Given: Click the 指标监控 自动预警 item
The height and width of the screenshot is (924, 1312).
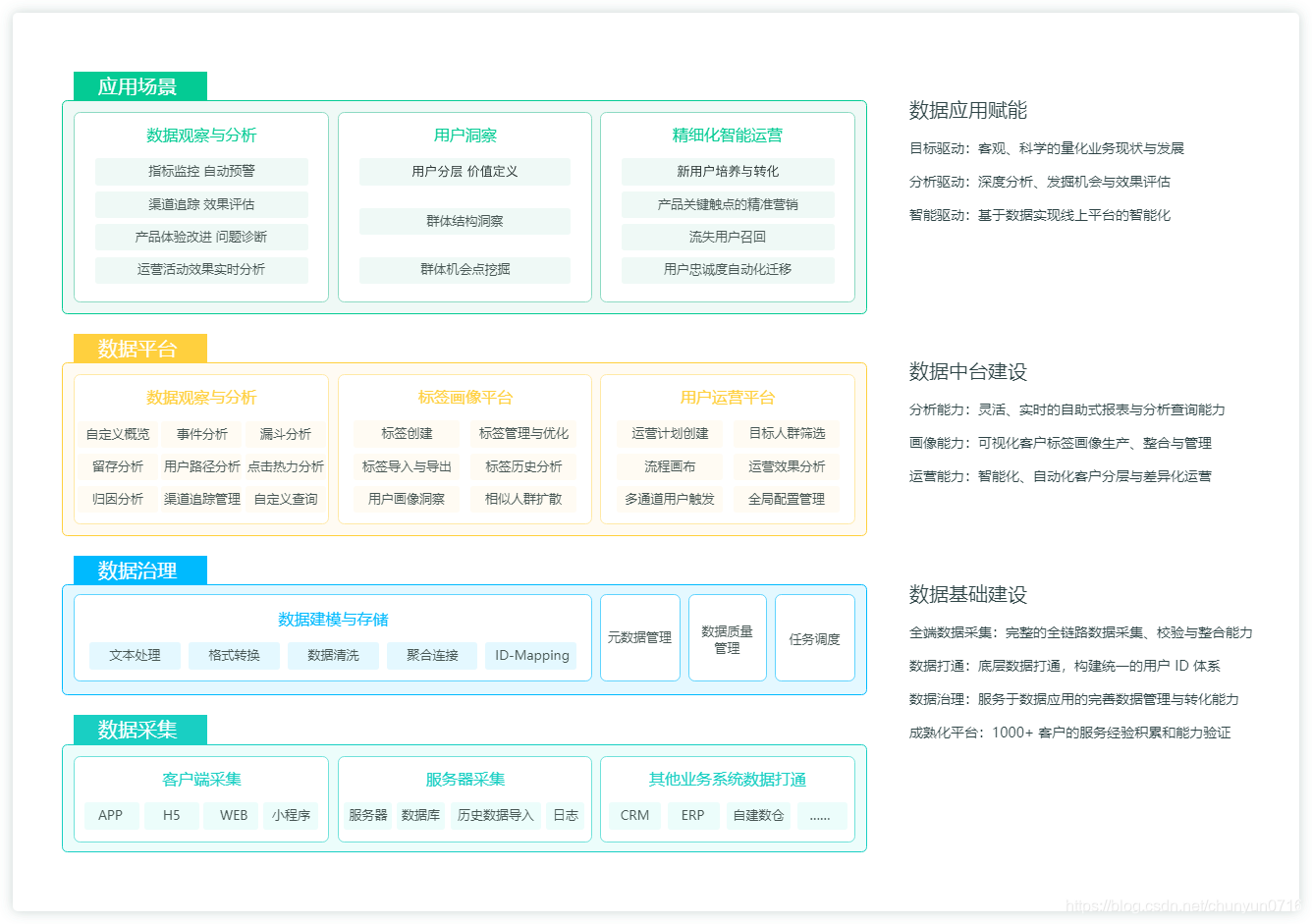Looking at the screenshot, I should pos(200,172).
